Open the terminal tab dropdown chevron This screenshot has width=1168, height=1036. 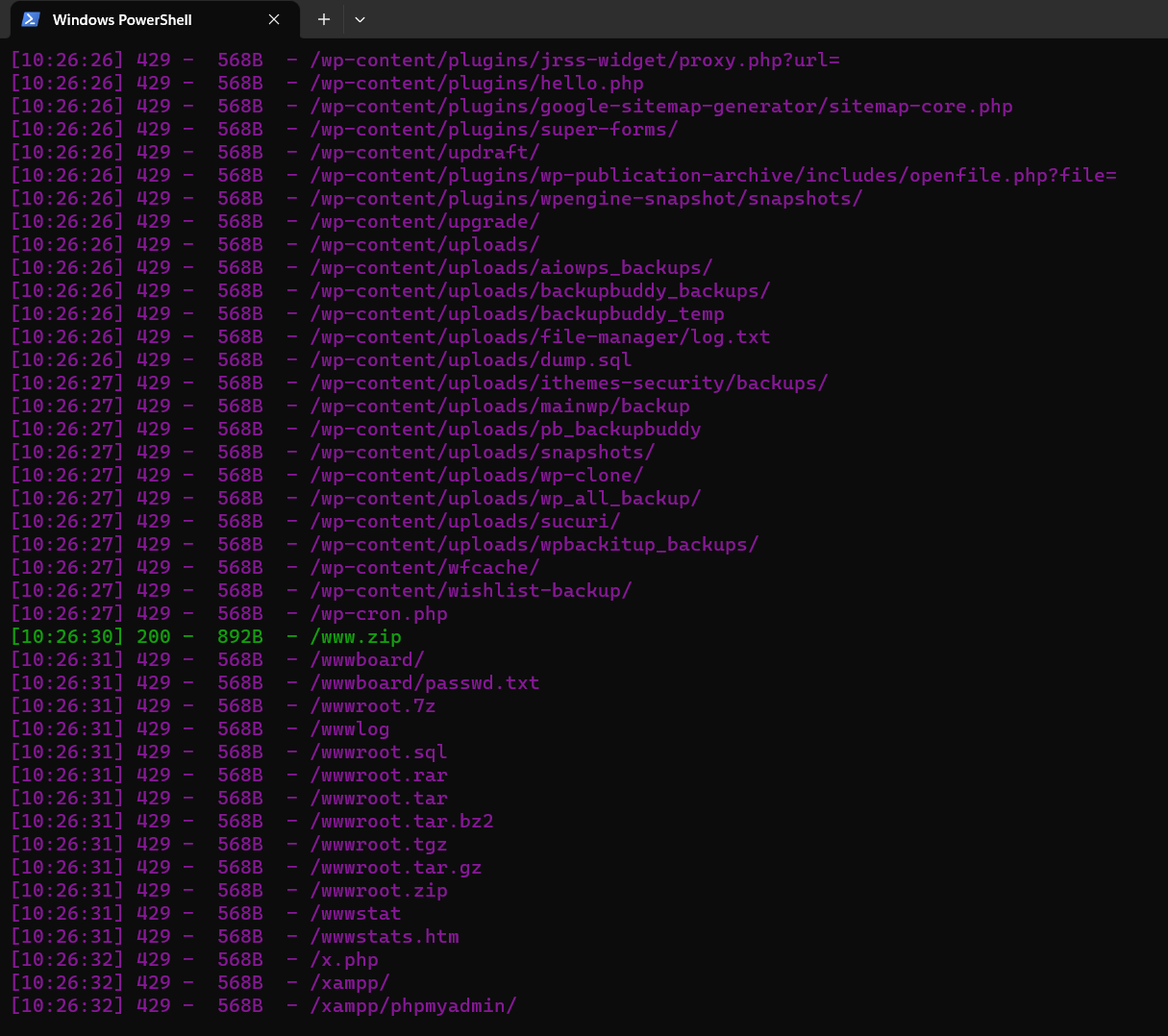(x=360, y=19)
